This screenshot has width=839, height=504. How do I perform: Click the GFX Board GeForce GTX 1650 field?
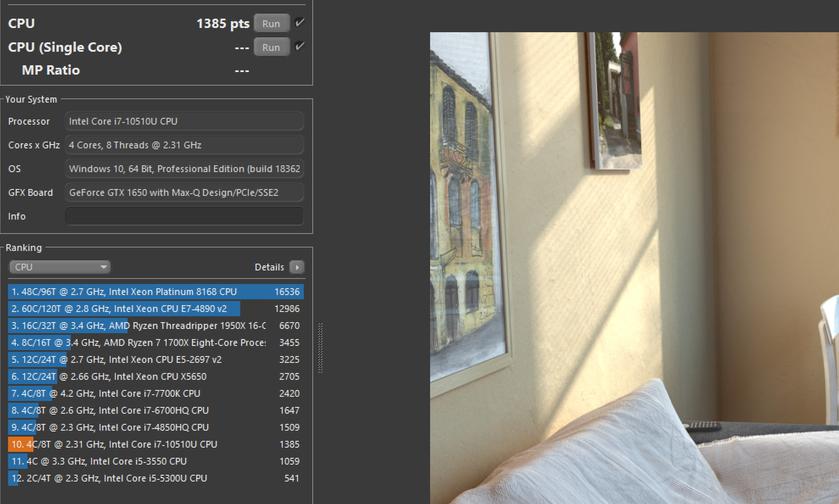point(184,192)
